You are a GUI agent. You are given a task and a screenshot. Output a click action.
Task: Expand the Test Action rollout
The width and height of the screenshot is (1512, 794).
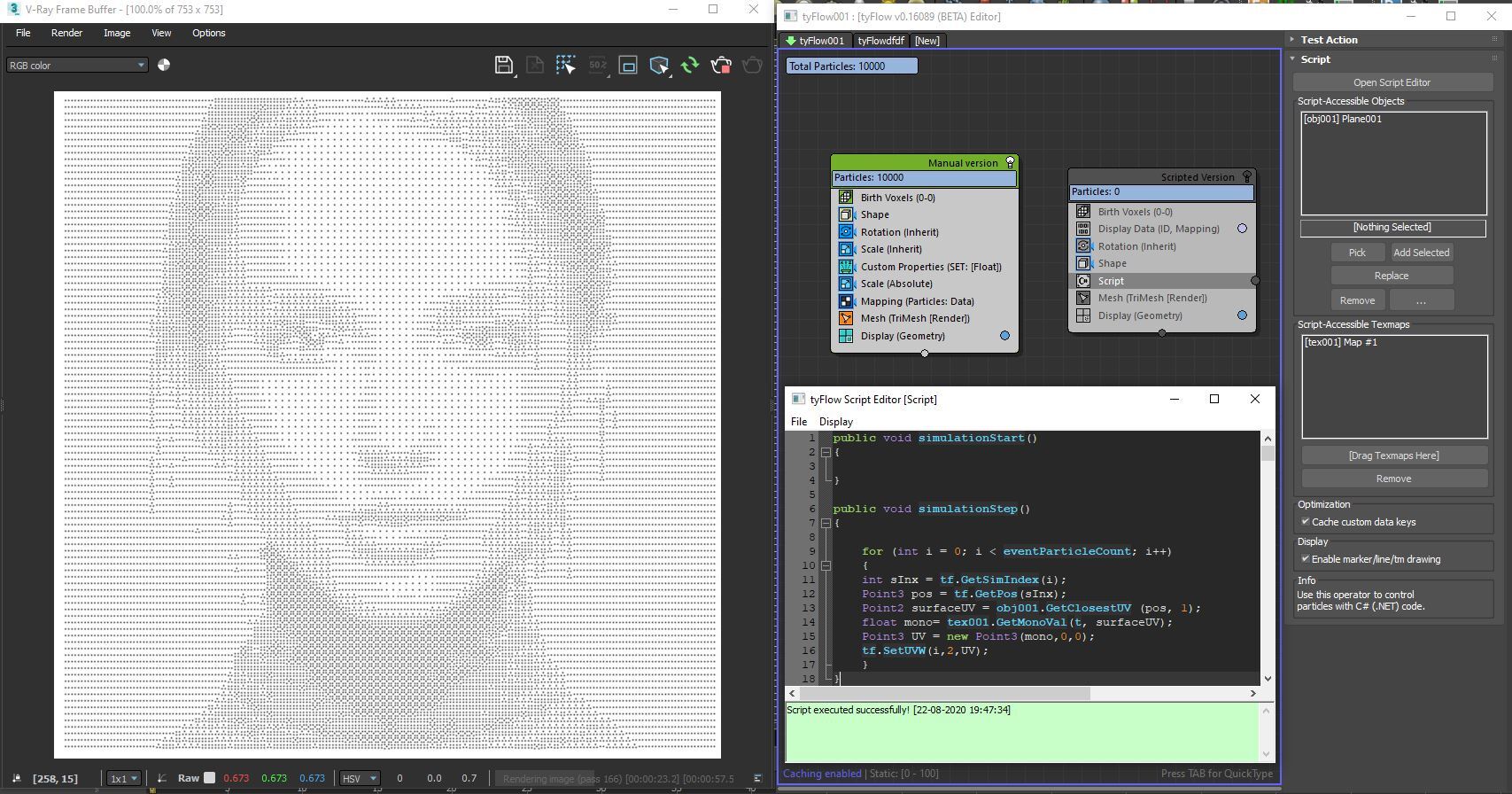[x=1292, y=39]
